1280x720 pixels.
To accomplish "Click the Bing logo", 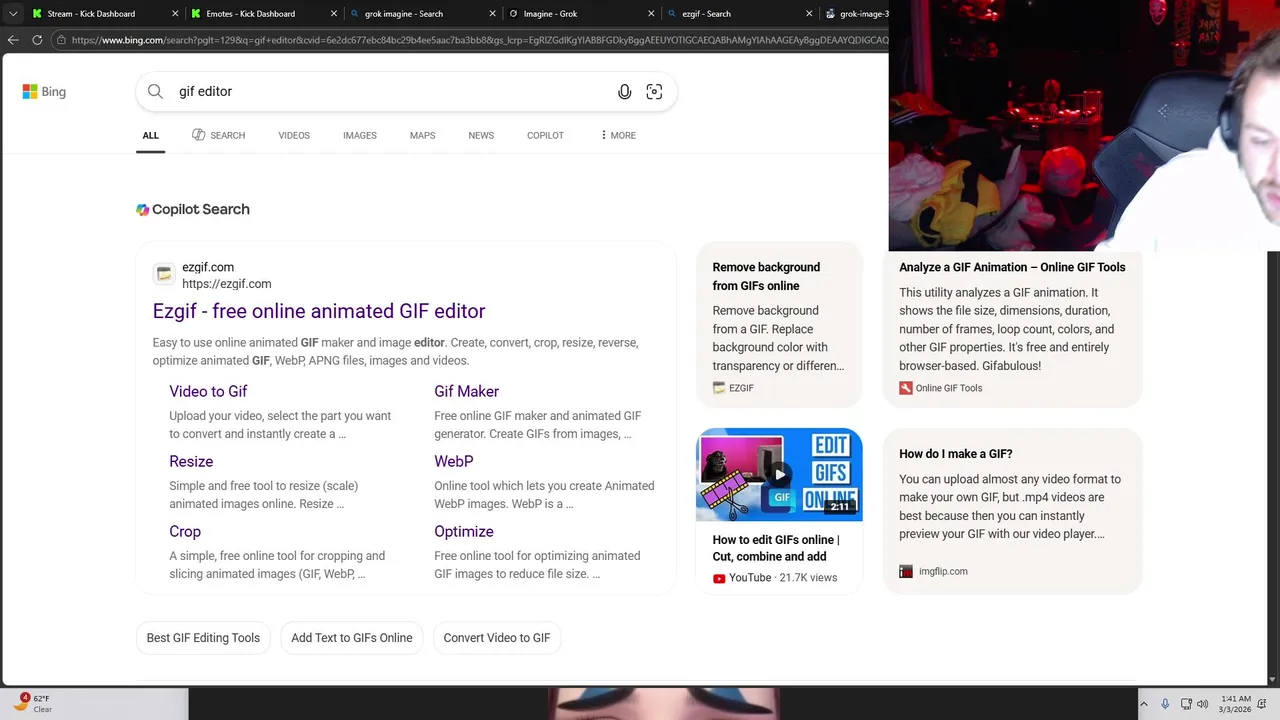I will click(x=44, y=91).
